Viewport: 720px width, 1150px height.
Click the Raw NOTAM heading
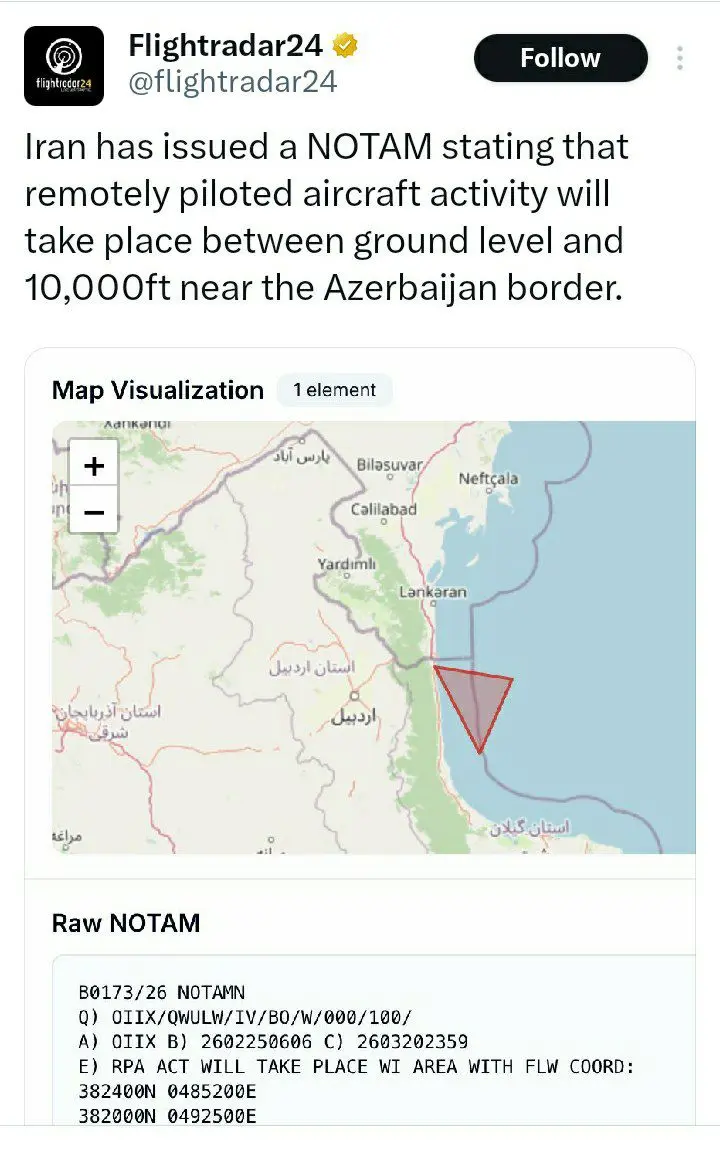pyautogui.click(x=125, y=922)
